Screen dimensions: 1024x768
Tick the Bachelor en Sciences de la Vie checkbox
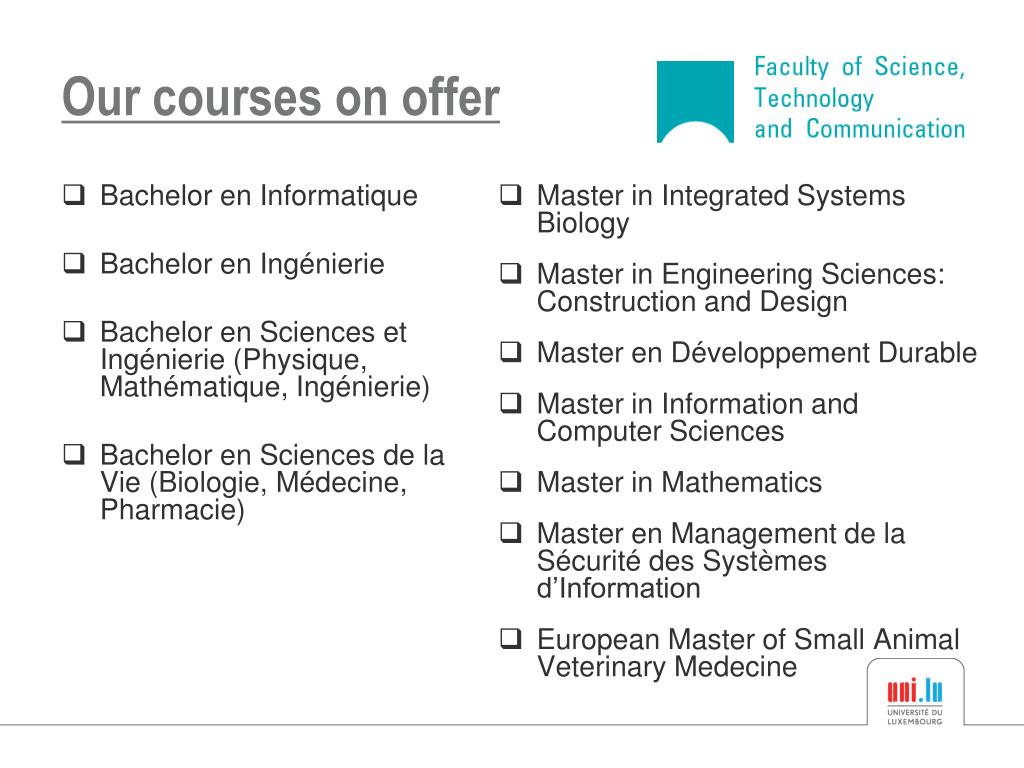74,454
